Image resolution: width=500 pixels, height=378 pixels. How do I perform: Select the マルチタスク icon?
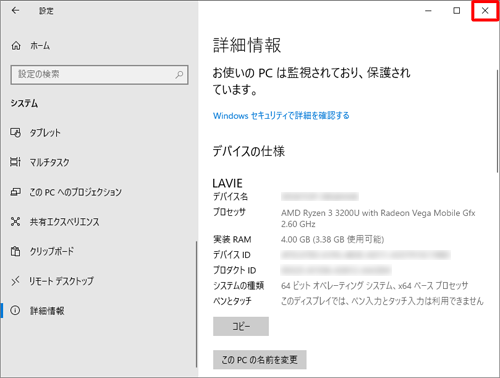pyautogui.click(x=16, y=162)
